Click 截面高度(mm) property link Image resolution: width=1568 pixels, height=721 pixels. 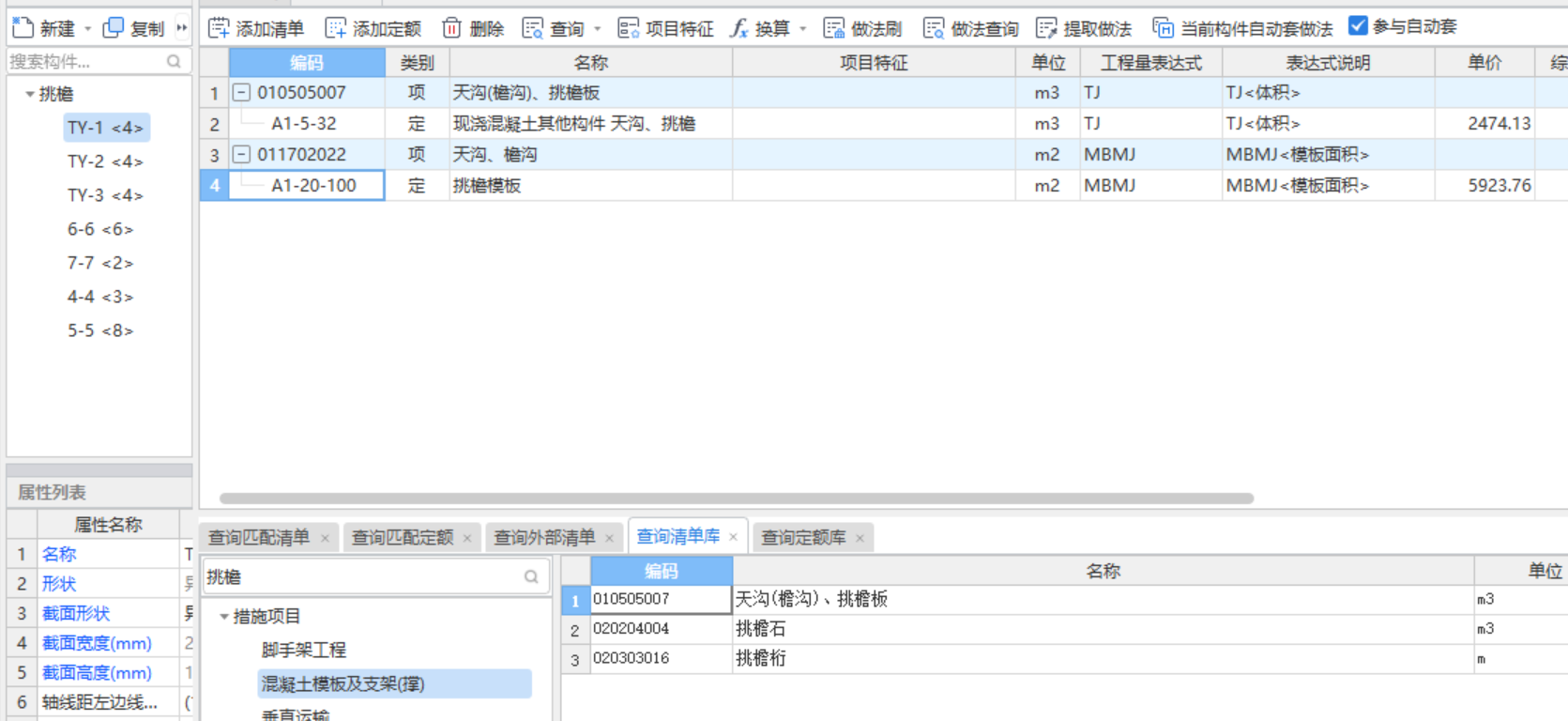97,673
